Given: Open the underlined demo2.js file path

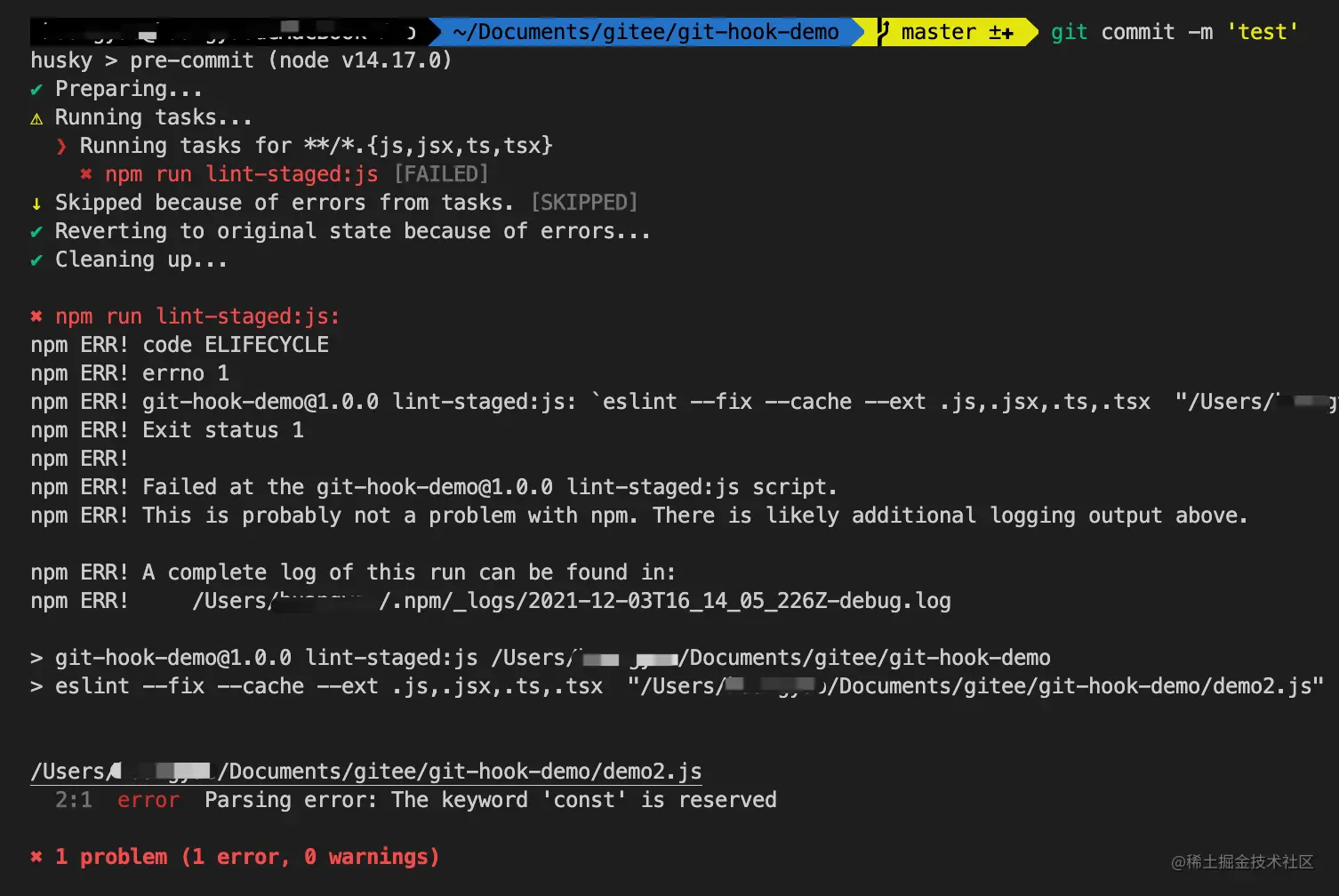Looking at the screenshot, I should pyautogui.click(x=366, y=772).
